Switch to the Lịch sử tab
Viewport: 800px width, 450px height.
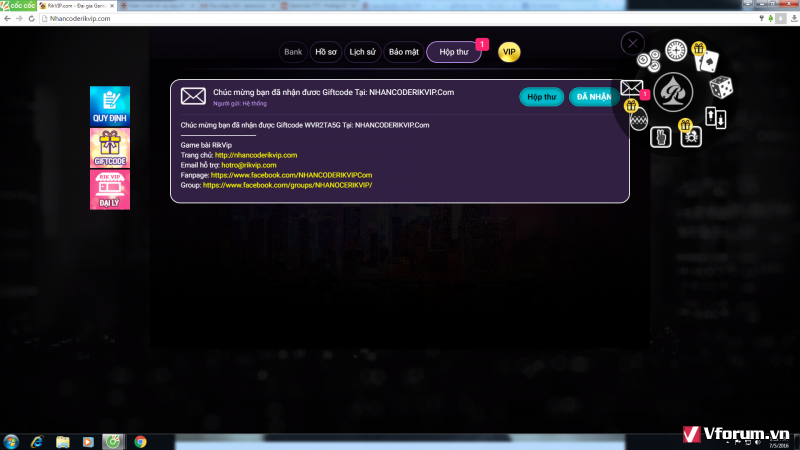362,52
